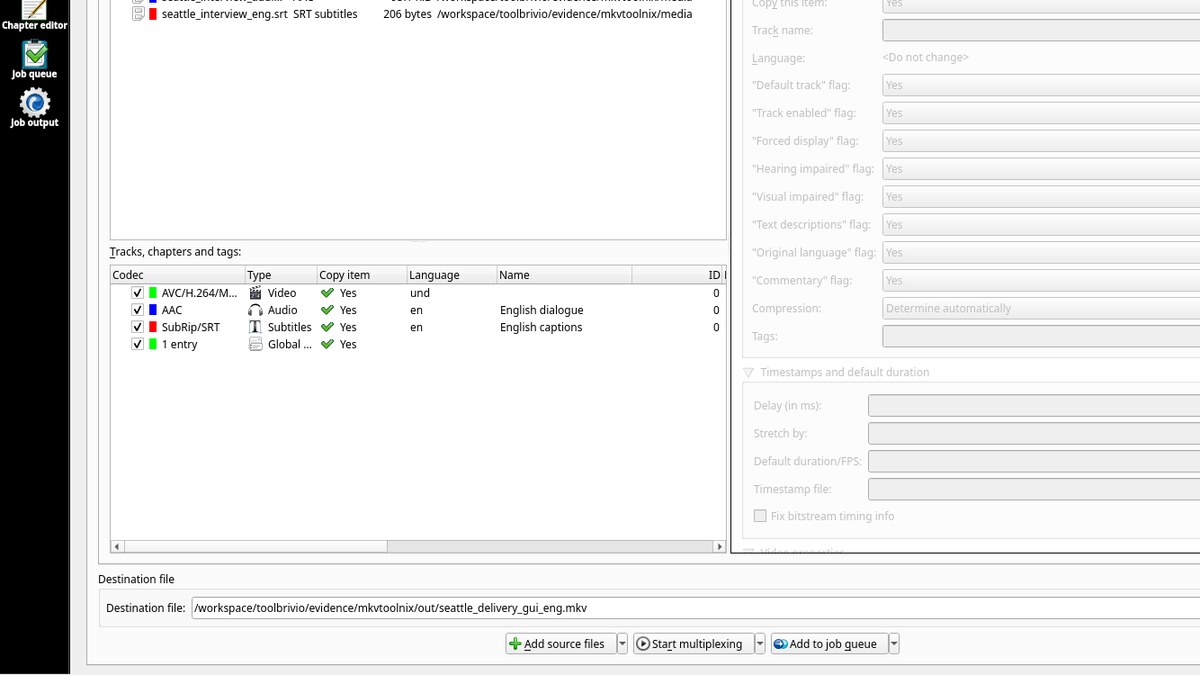
Task: Click the blue color marker of AAC track
Action: pyautogui.click(x=153, y=310)
